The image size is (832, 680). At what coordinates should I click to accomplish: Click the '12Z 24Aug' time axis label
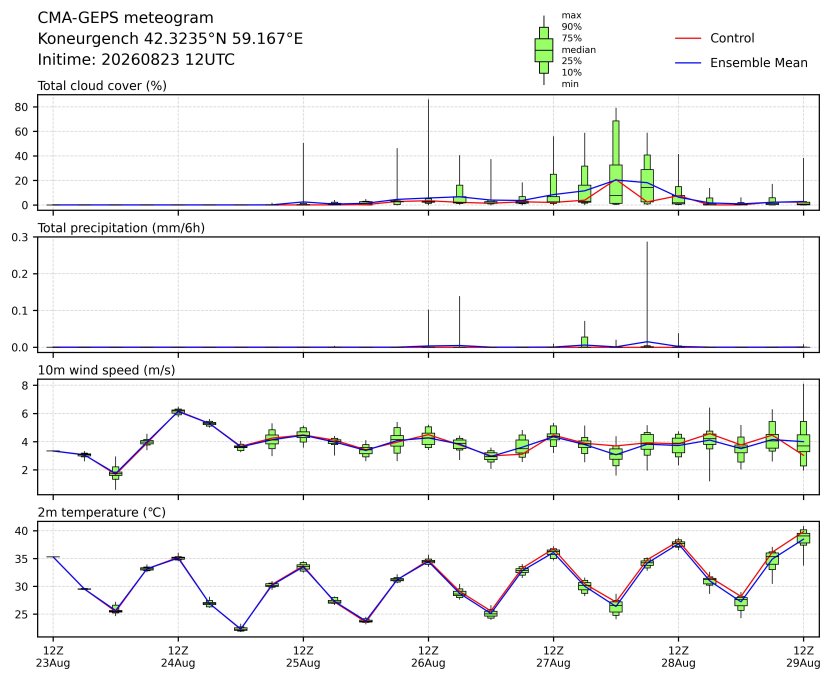pyautogui.click(x=178, y=657)
